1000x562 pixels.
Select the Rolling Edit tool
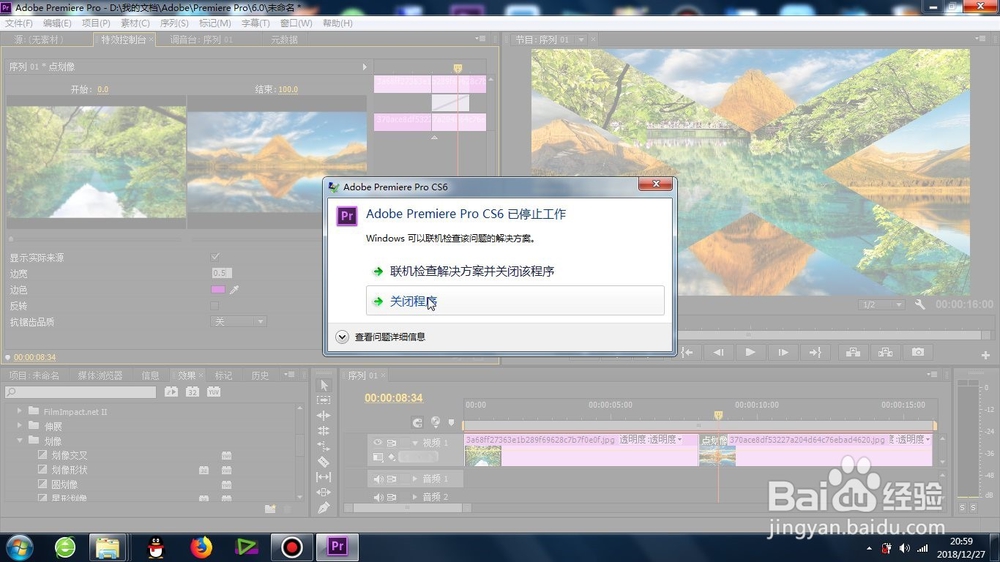coord(323,431)
